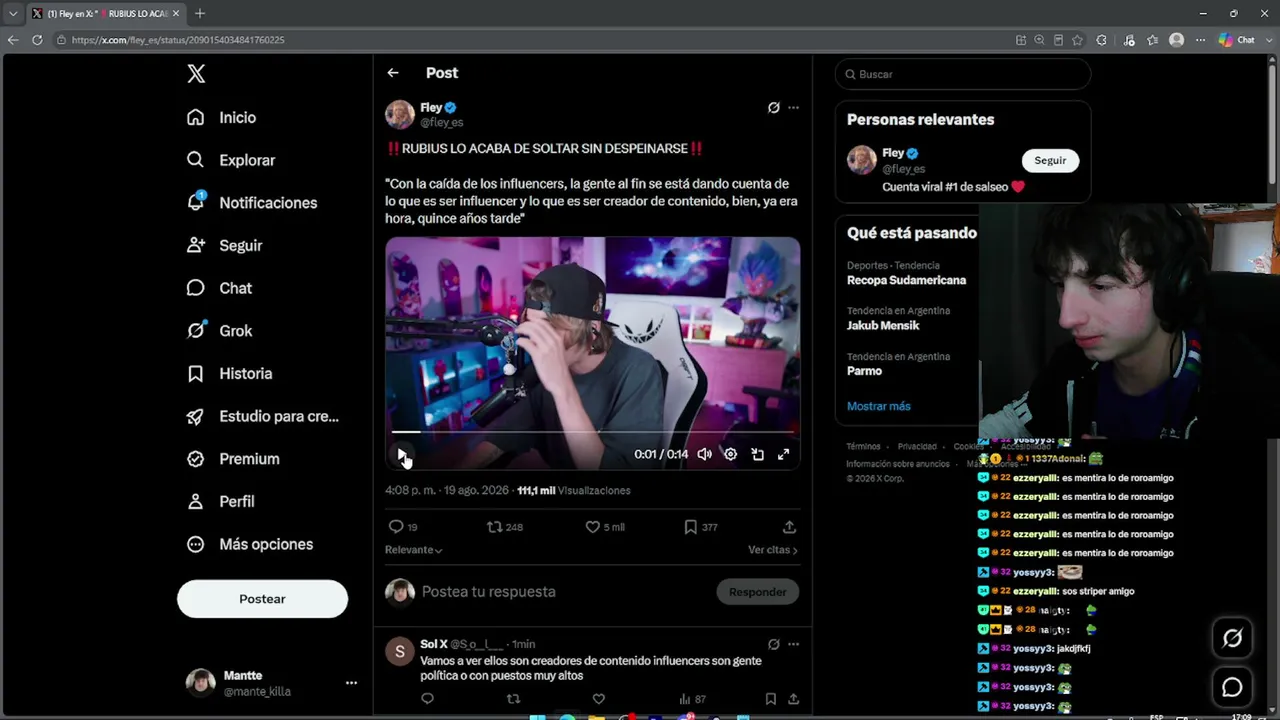Open Explorar from the sidebar
The width and height of the screenshot is (1280, 720).
pyautogui.click(x=230, y=160)
